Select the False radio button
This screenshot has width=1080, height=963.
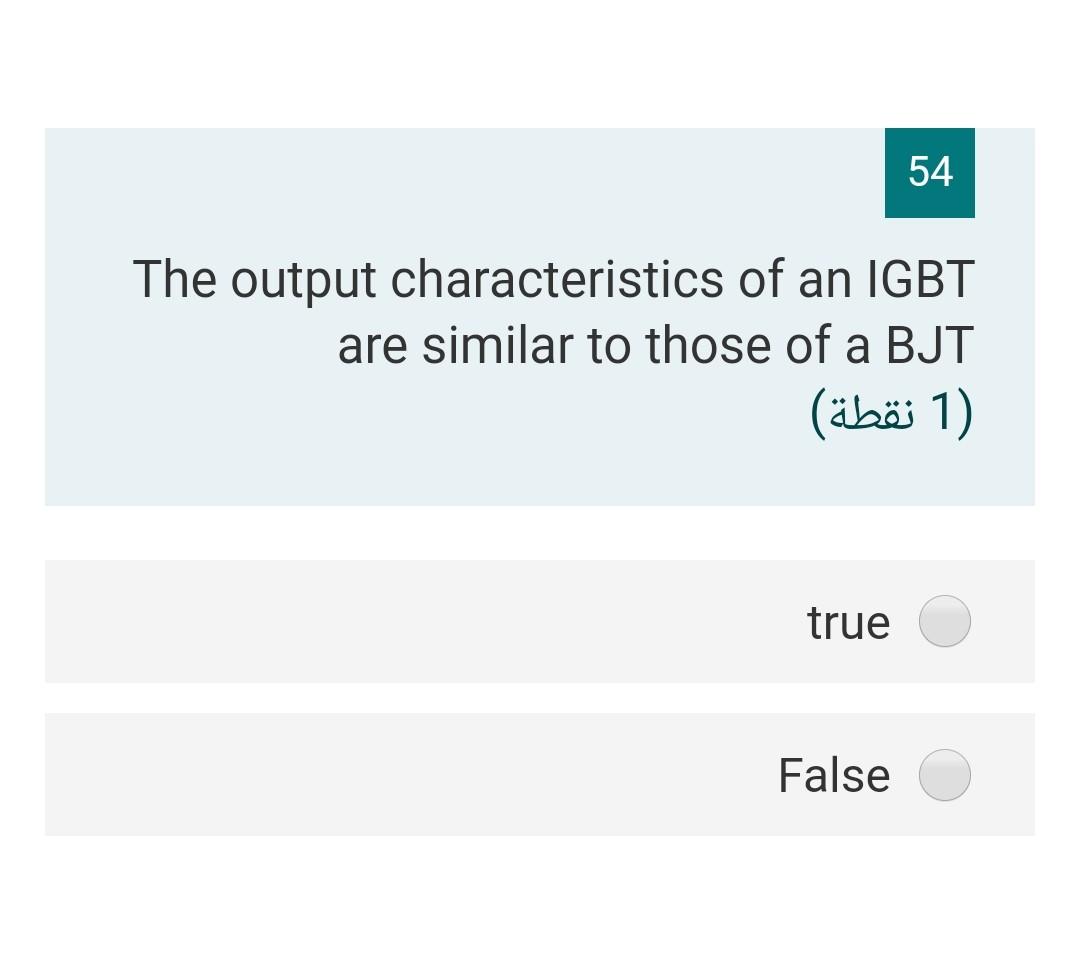[x=944, y=775]
